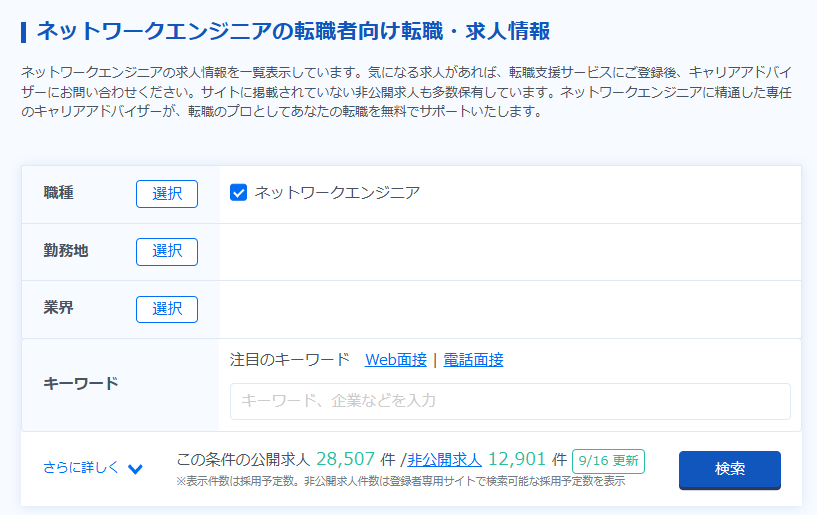
Task: Click the 職種 row label
Action: point(59,193)
